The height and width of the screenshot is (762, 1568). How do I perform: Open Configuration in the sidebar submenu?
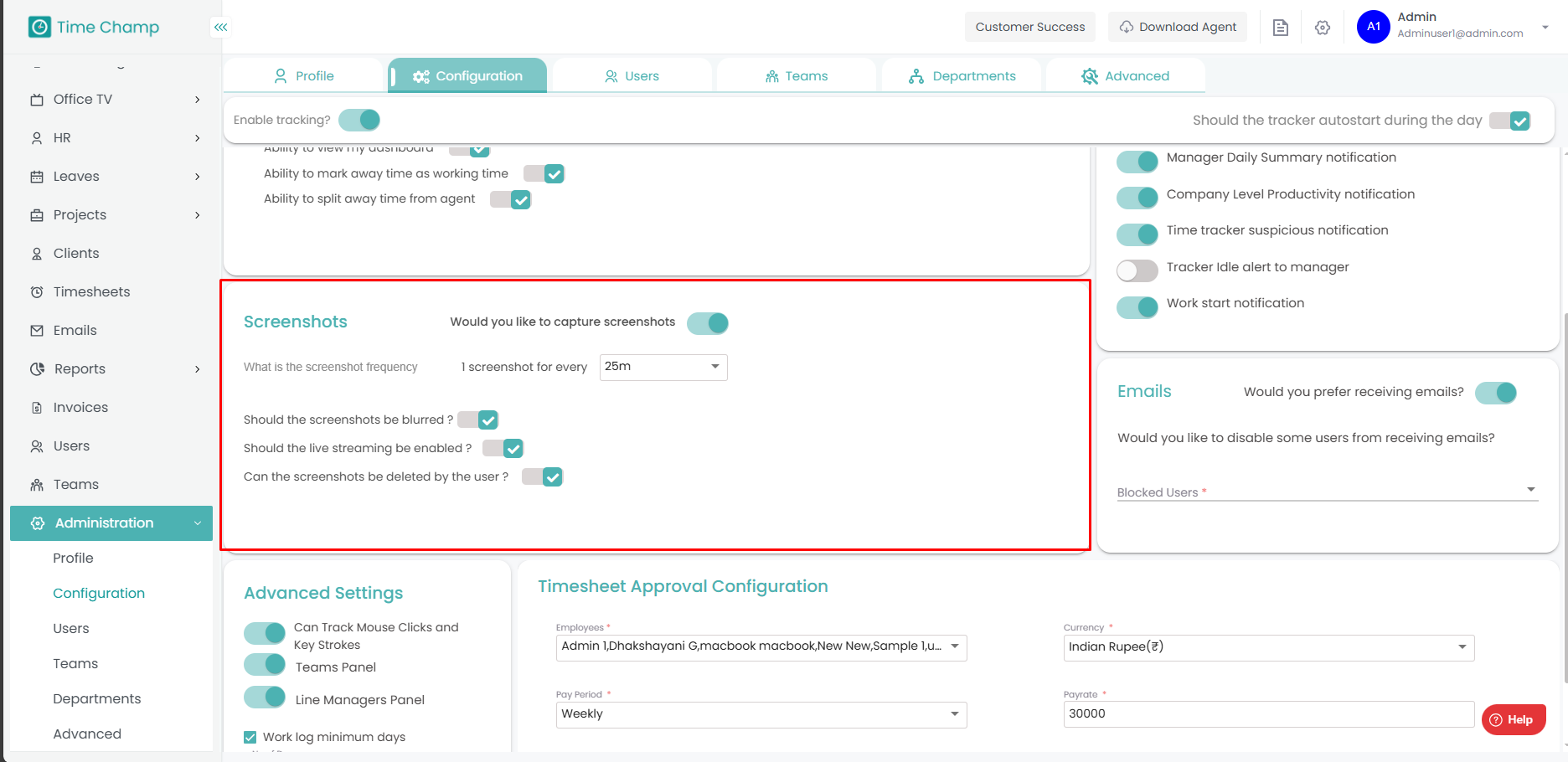click(99, 594)
